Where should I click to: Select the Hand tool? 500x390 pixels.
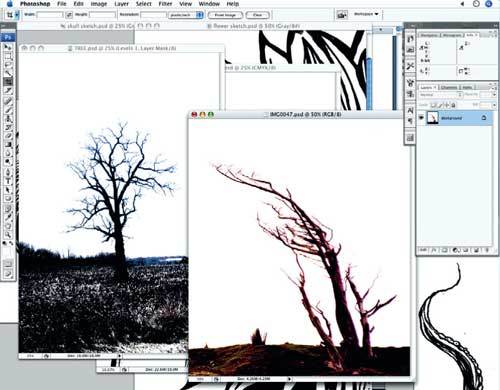click(x=8, y=227)
